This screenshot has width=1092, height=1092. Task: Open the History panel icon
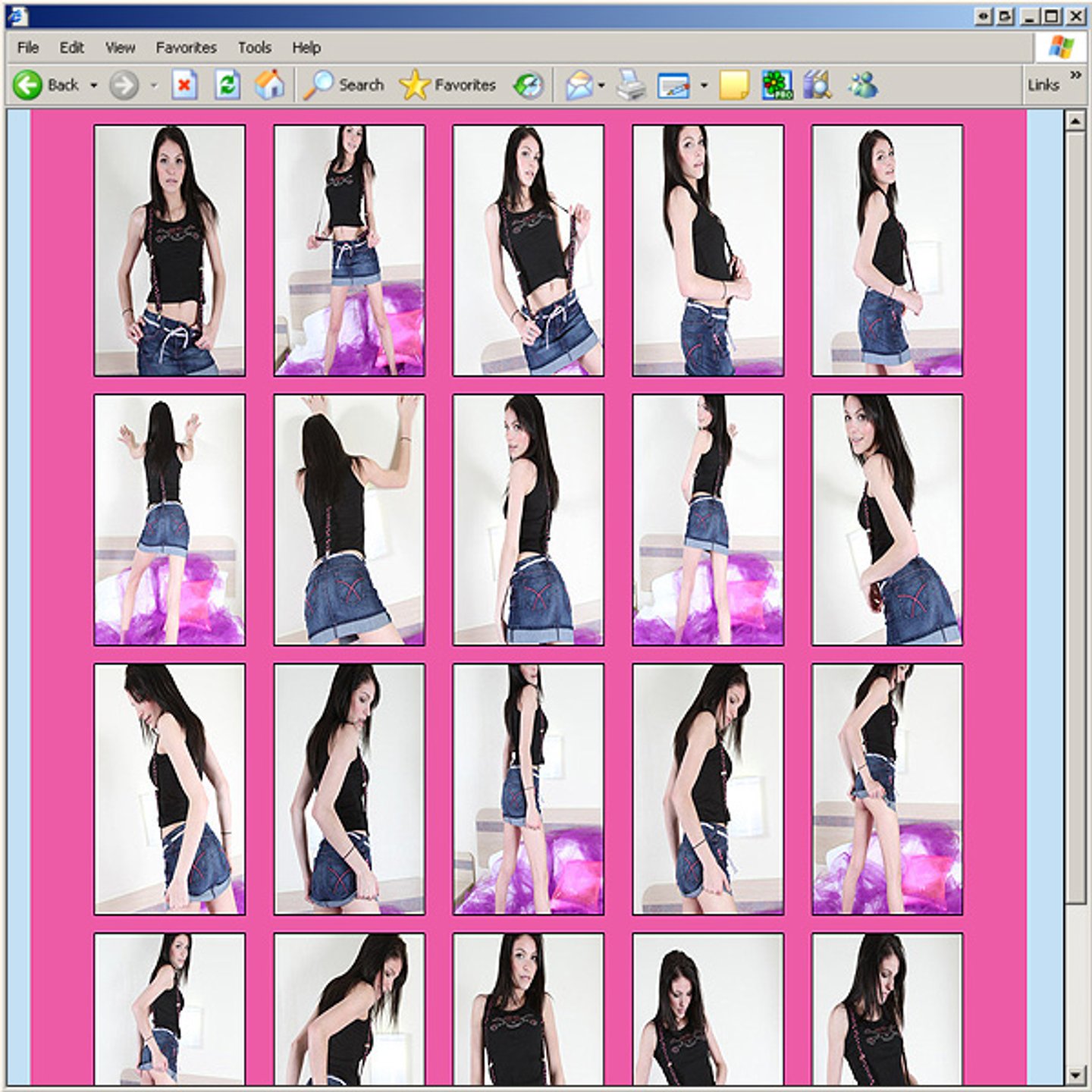point(529,85)
